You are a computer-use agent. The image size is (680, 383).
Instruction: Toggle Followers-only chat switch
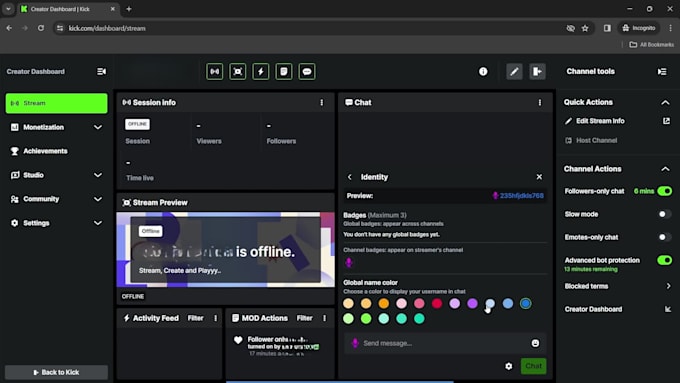664,191
